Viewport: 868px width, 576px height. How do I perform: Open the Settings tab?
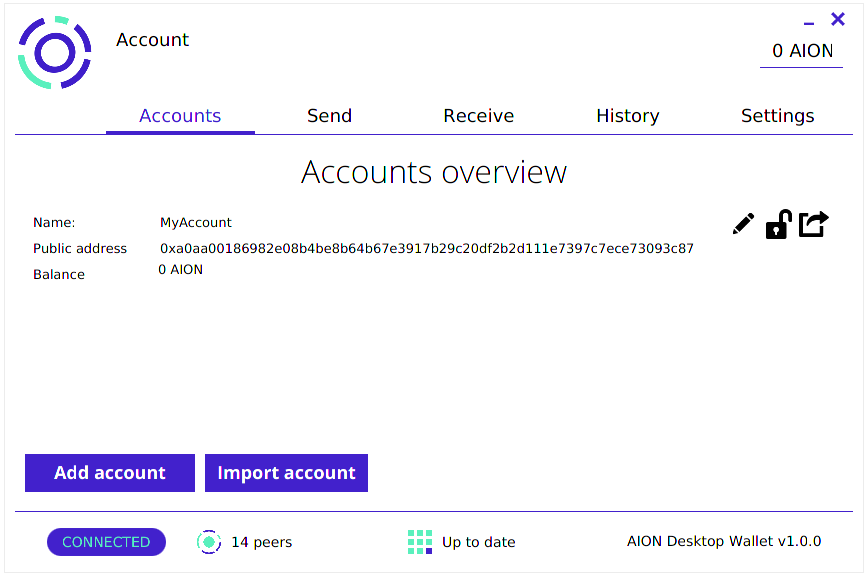coord(778,116)
